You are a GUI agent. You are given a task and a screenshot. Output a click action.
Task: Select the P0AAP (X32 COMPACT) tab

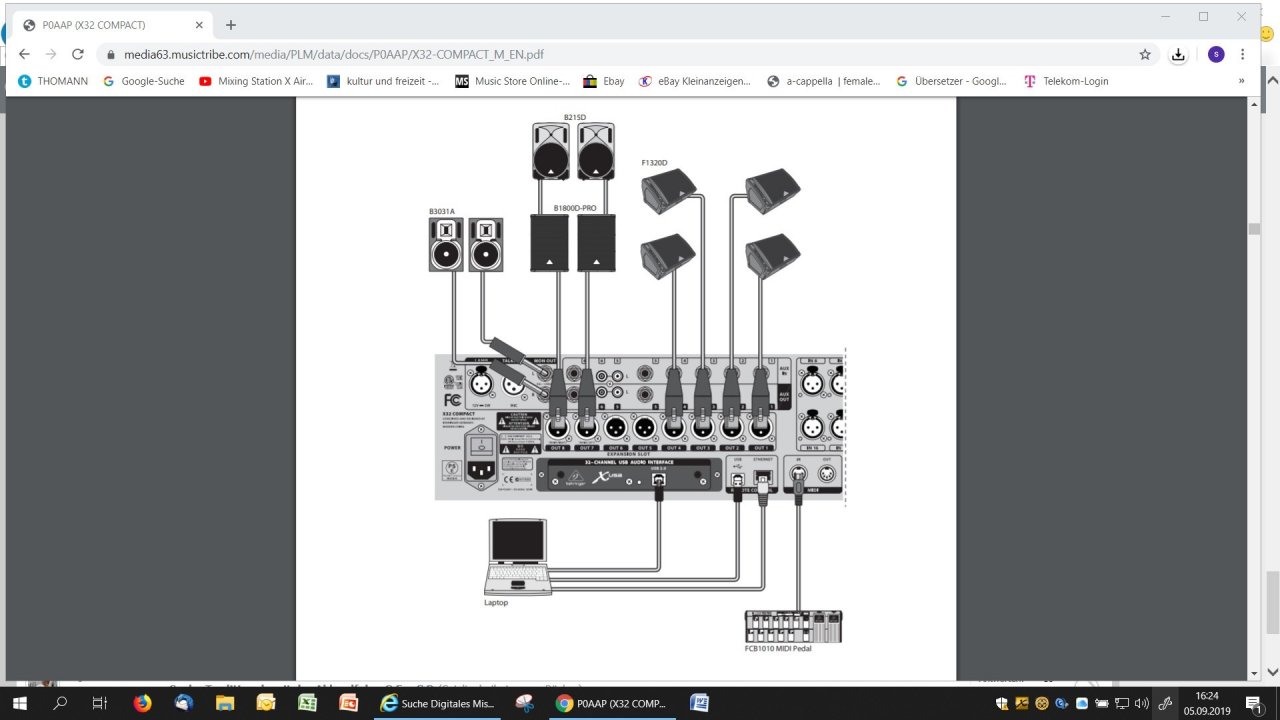pos(112,25)
